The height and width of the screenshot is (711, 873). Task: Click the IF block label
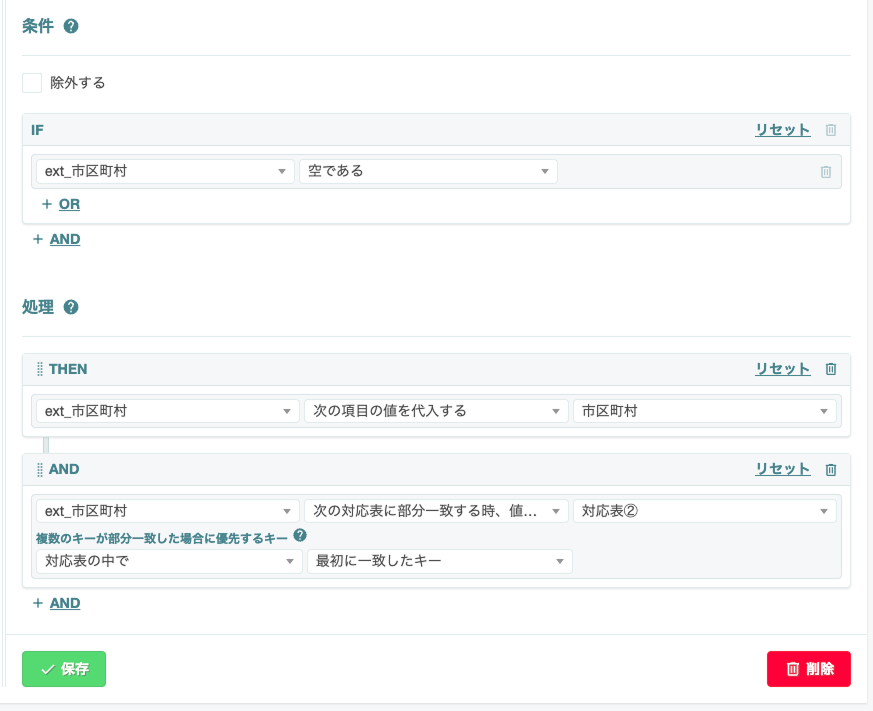(37, 130)
